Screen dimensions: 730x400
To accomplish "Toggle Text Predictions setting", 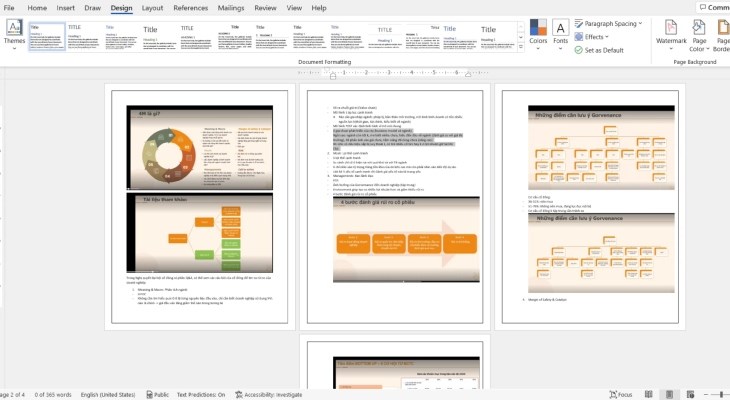I will click(x=201, y=394).
